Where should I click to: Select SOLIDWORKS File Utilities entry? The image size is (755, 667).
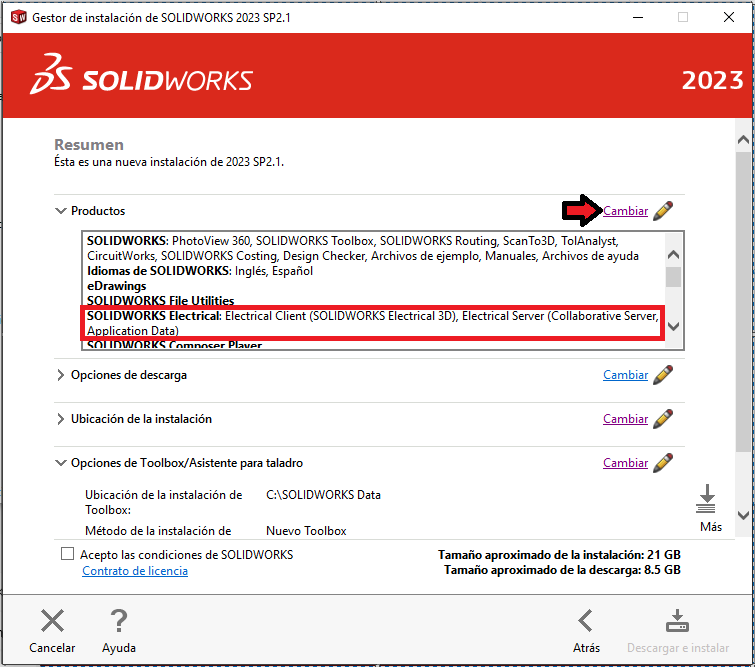(160, 301)
